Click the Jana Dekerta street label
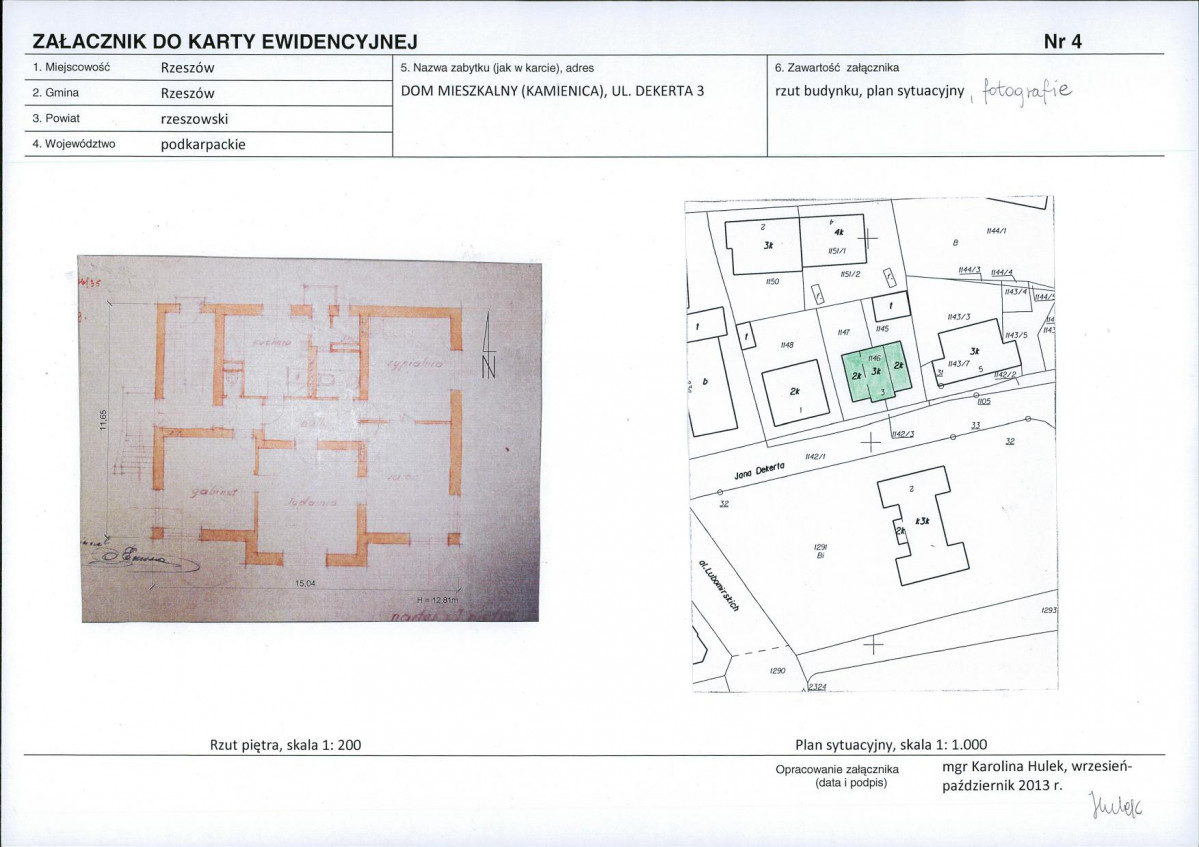The width and height of the screenshot is (1199, 847). tap(759, 470)
